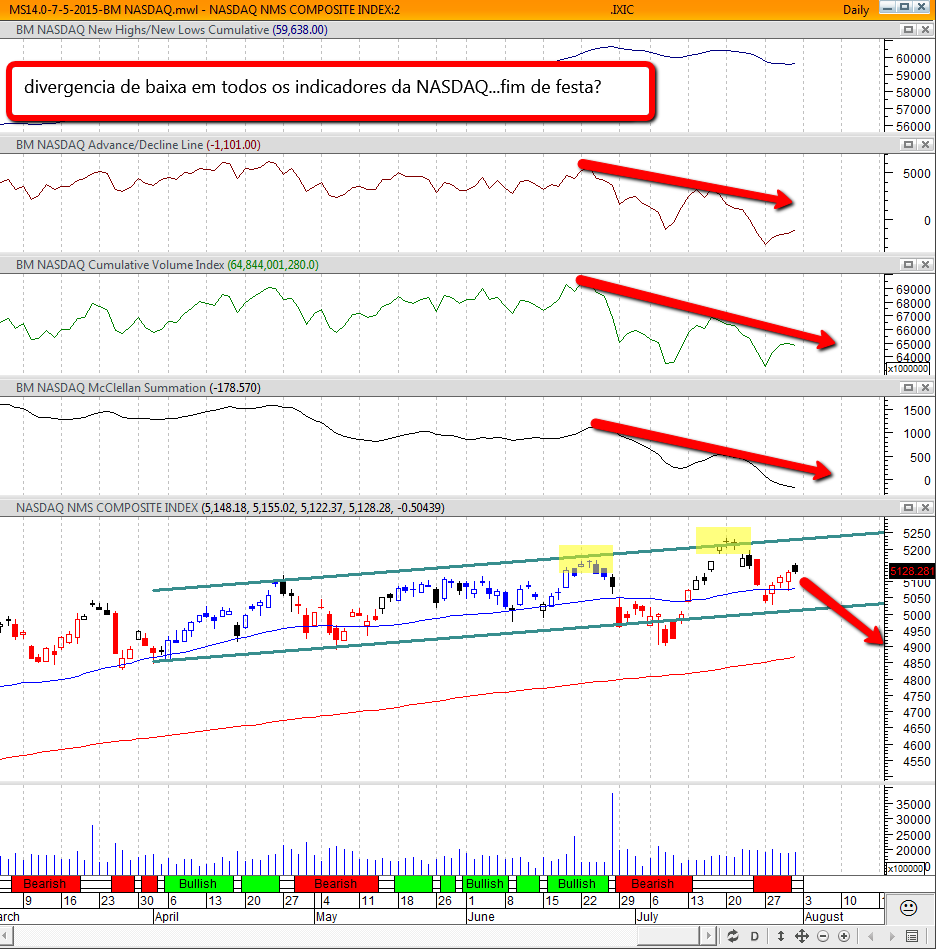Click the .IXIC symbol in title bar
This screenshot has height=949, width=936.
(621, 10)
